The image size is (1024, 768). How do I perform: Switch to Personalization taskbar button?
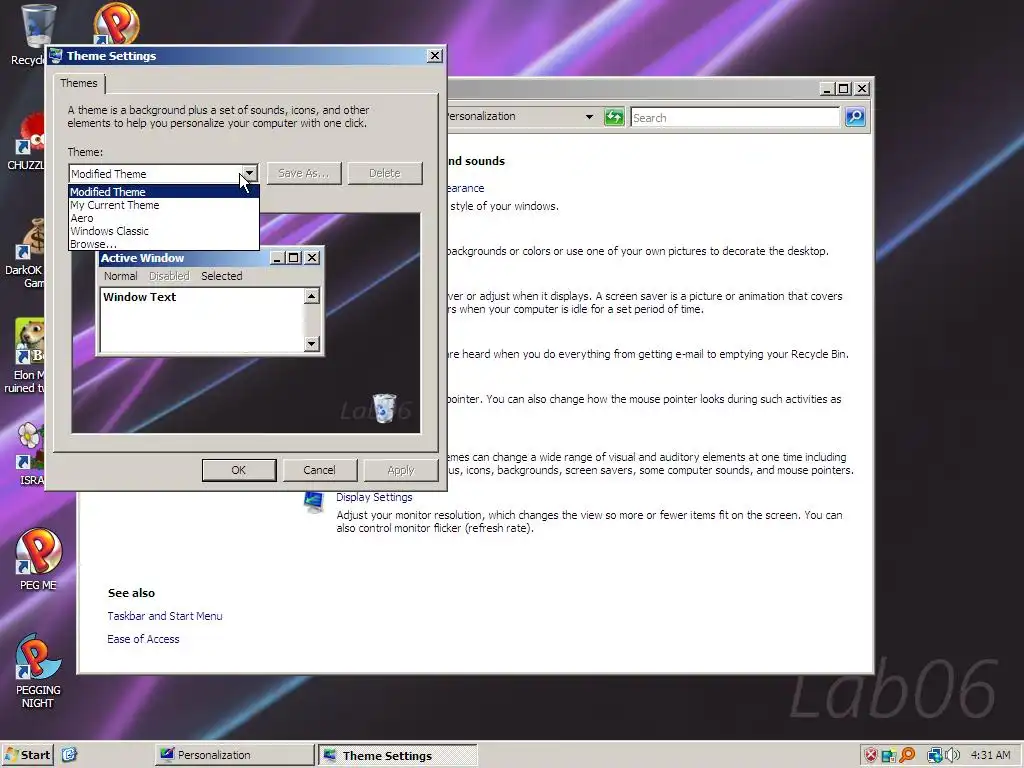(x=234, y=755)
